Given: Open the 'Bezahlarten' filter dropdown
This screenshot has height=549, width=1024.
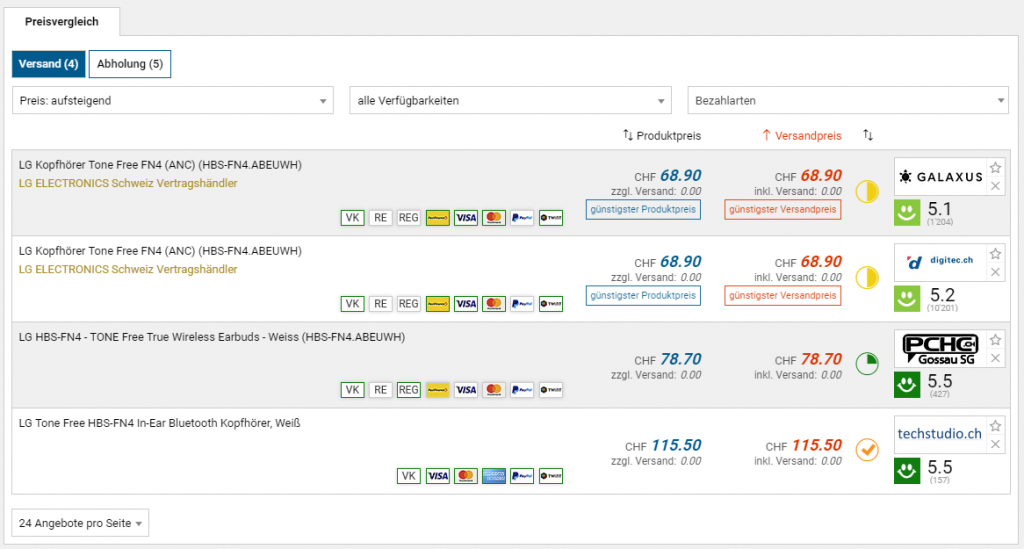Looking at the screenshot, I should tap(848, 101).
